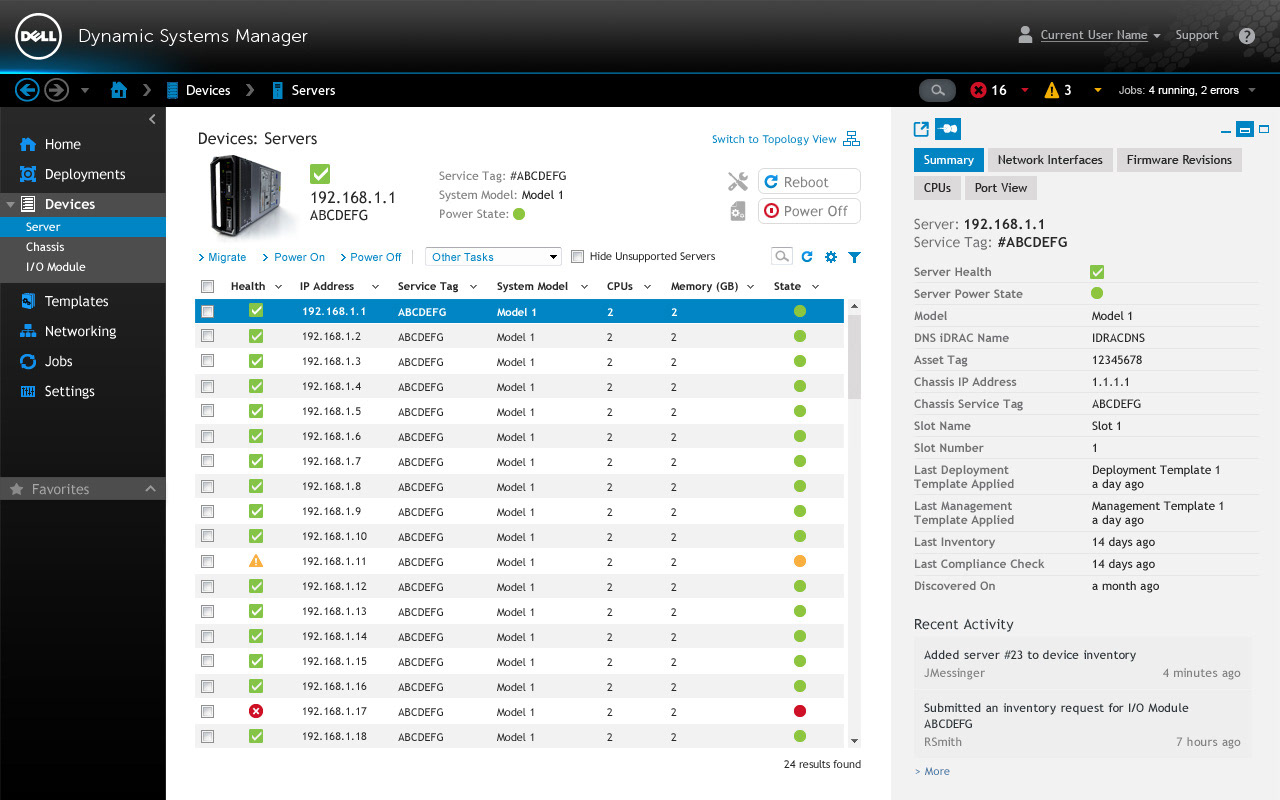The height and width of the screenshot is (800, 1280).
Task: Go to home via breadcrumb house icon
Action: [119, 90]
